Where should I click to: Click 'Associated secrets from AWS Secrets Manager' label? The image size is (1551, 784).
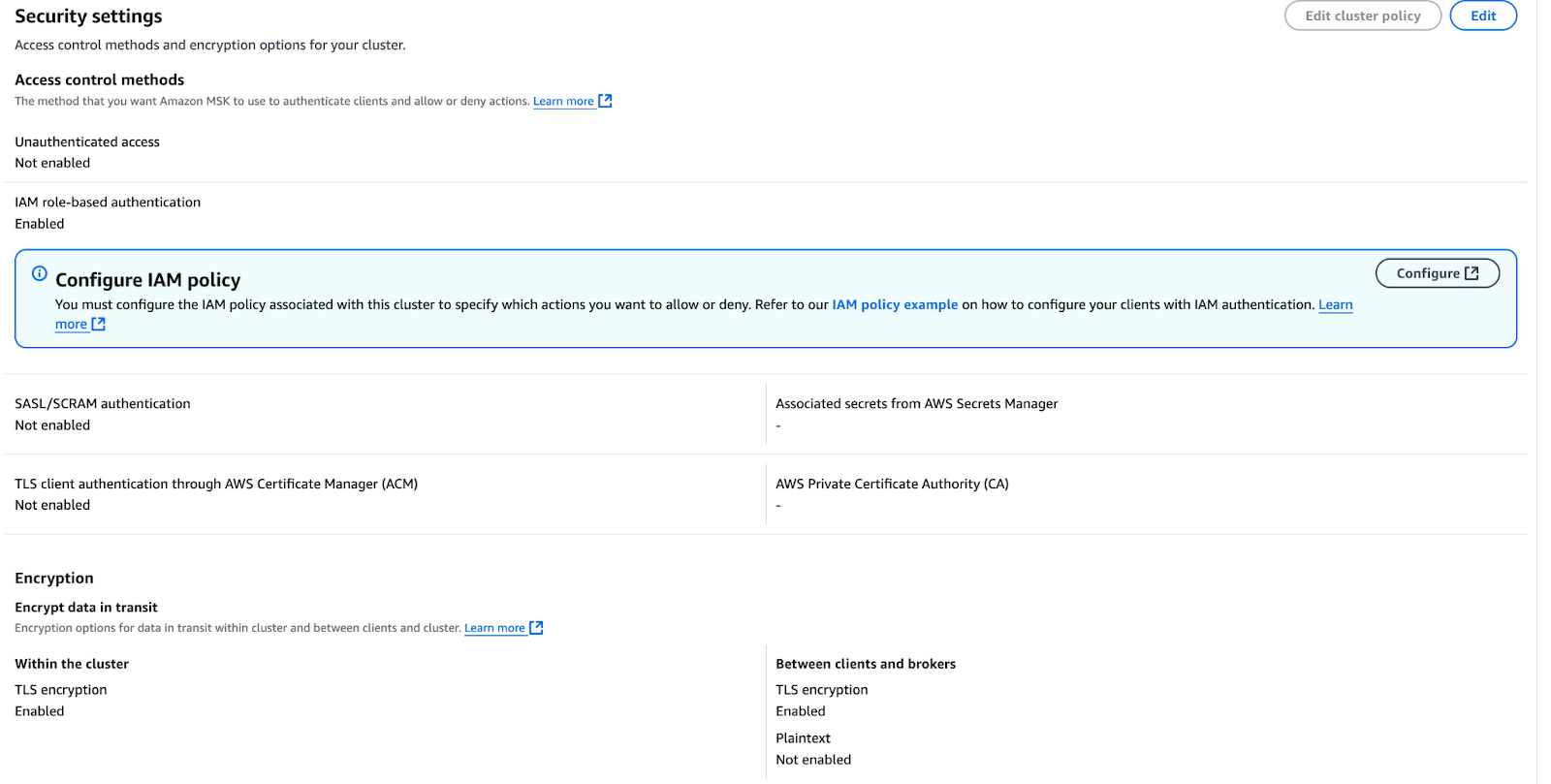(x=916, y=403)
